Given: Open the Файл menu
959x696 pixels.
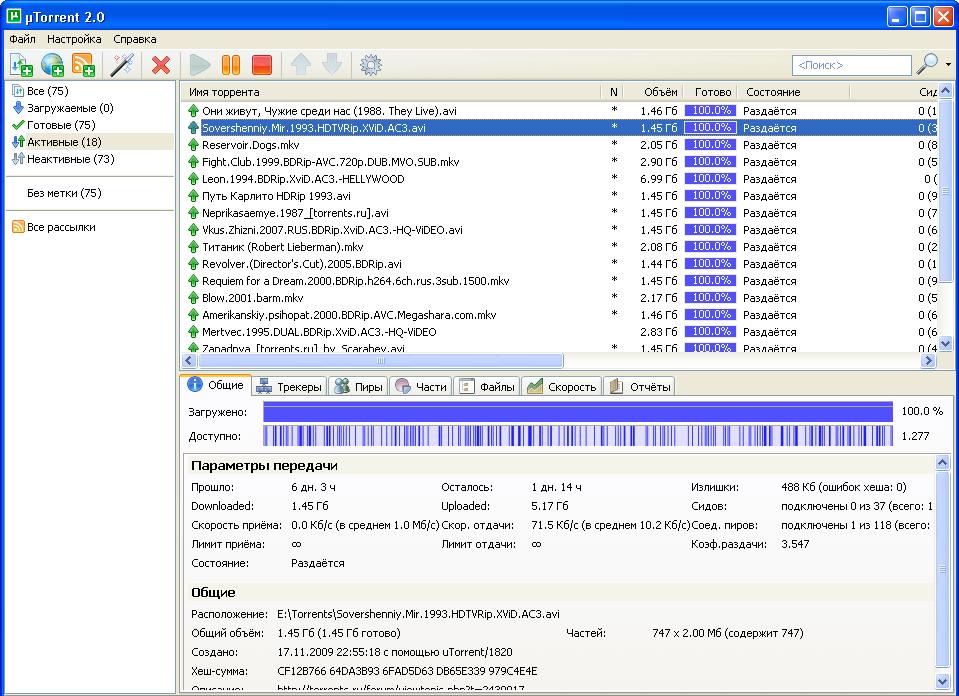Looking at the screenshot, I should click(x=23, y=39).
